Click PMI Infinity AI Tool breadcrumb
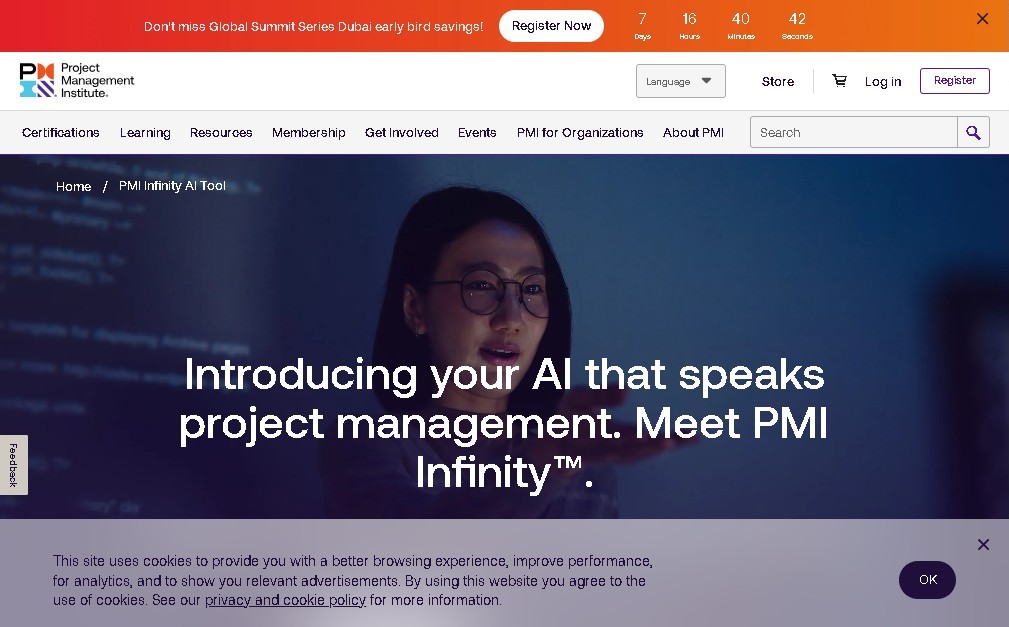The image size is (1009, 627). 172,186
